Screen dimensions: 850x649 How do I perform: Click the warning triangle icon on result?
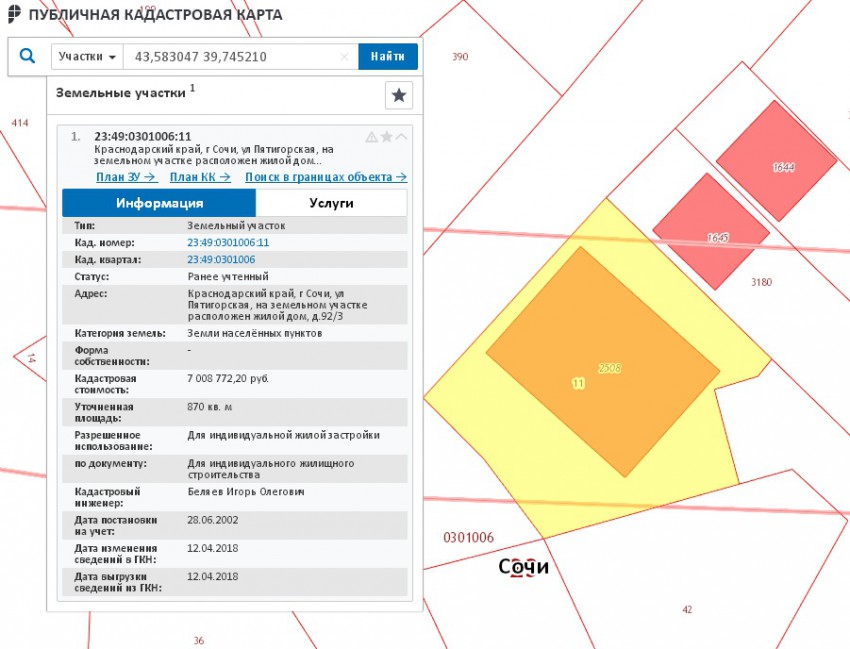[371, 137]
